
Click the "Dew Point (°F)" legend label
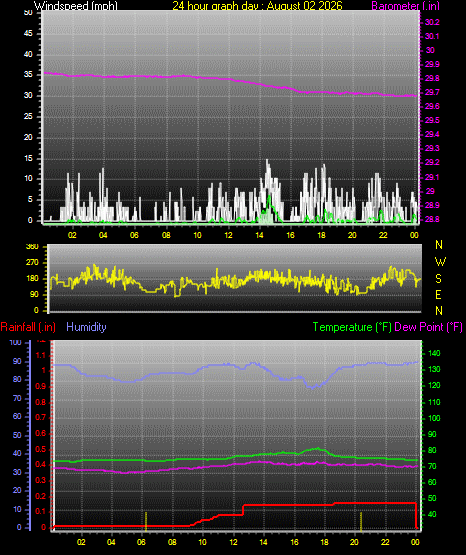click(x=428, y=327)
